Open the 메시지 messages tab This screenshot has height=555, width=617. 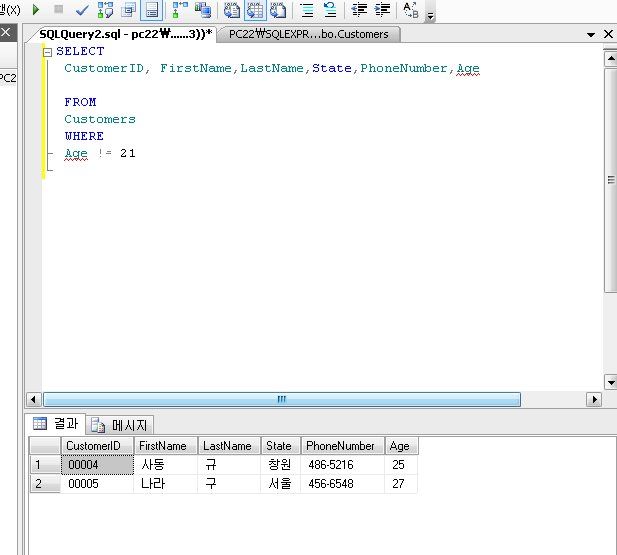pyautogui.click(x=120, y=425)
